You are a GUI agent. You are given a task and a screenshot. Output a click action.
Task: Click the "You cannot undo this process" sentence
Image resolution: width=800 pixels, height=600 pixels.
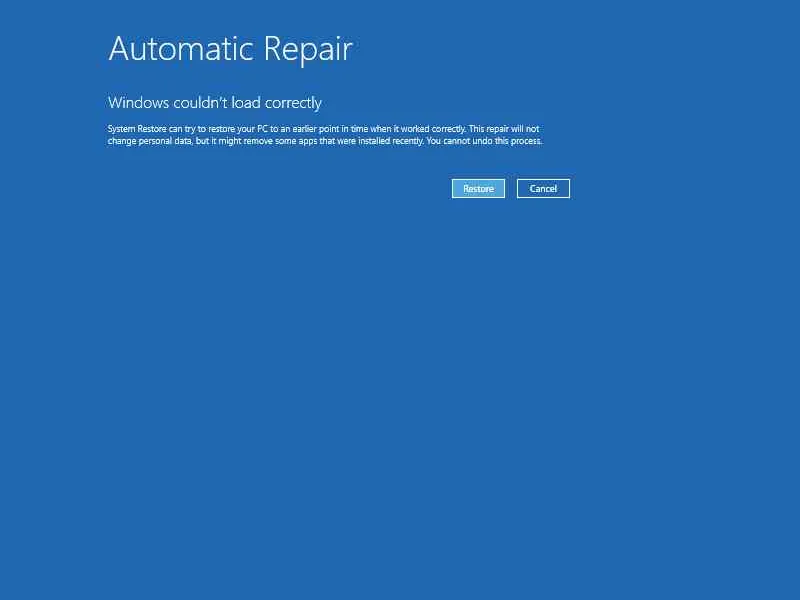(x=484, y=141)
